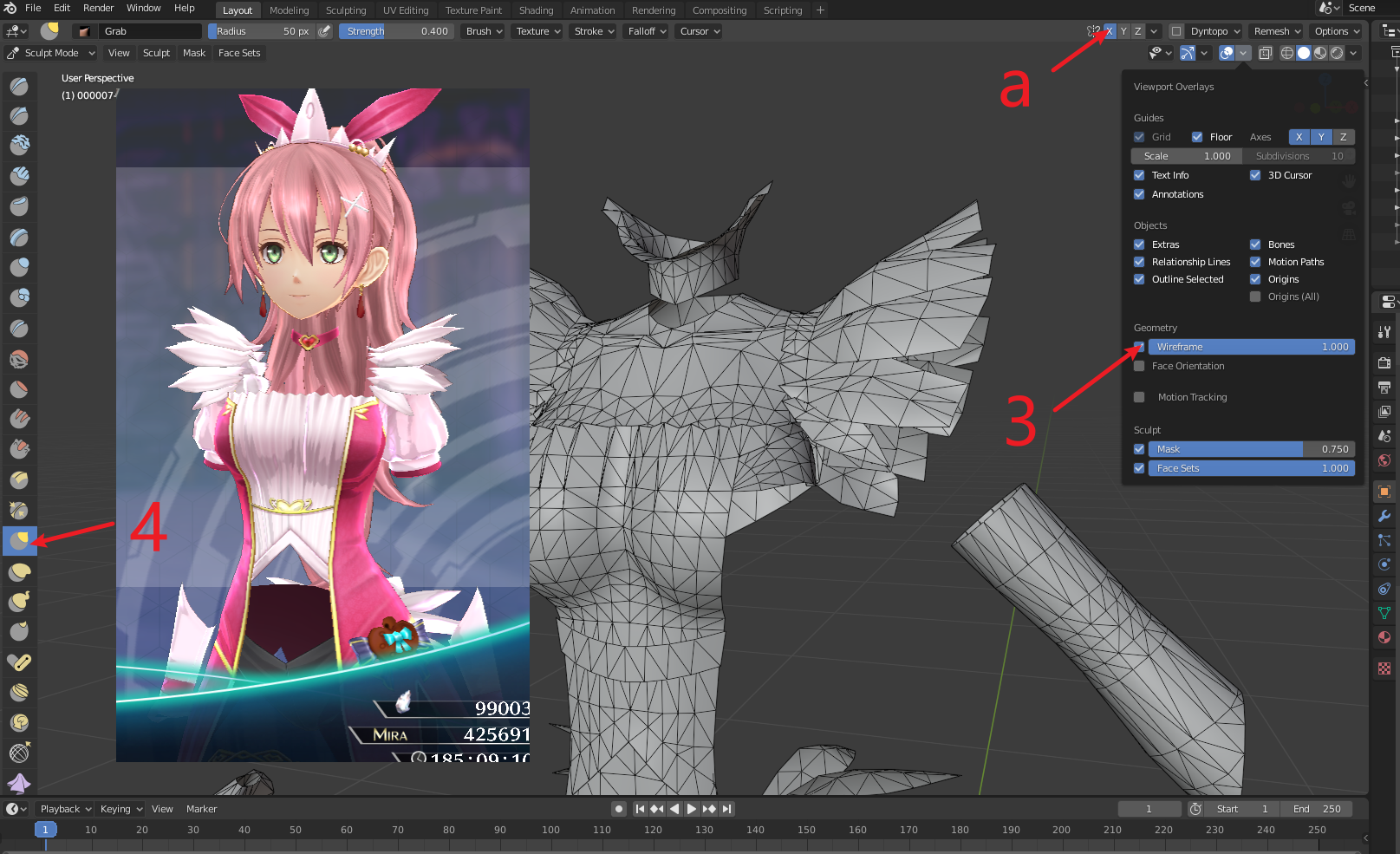Select the Blob brush tool
Screen dimensions: 1400x854
tap(19, 298)
